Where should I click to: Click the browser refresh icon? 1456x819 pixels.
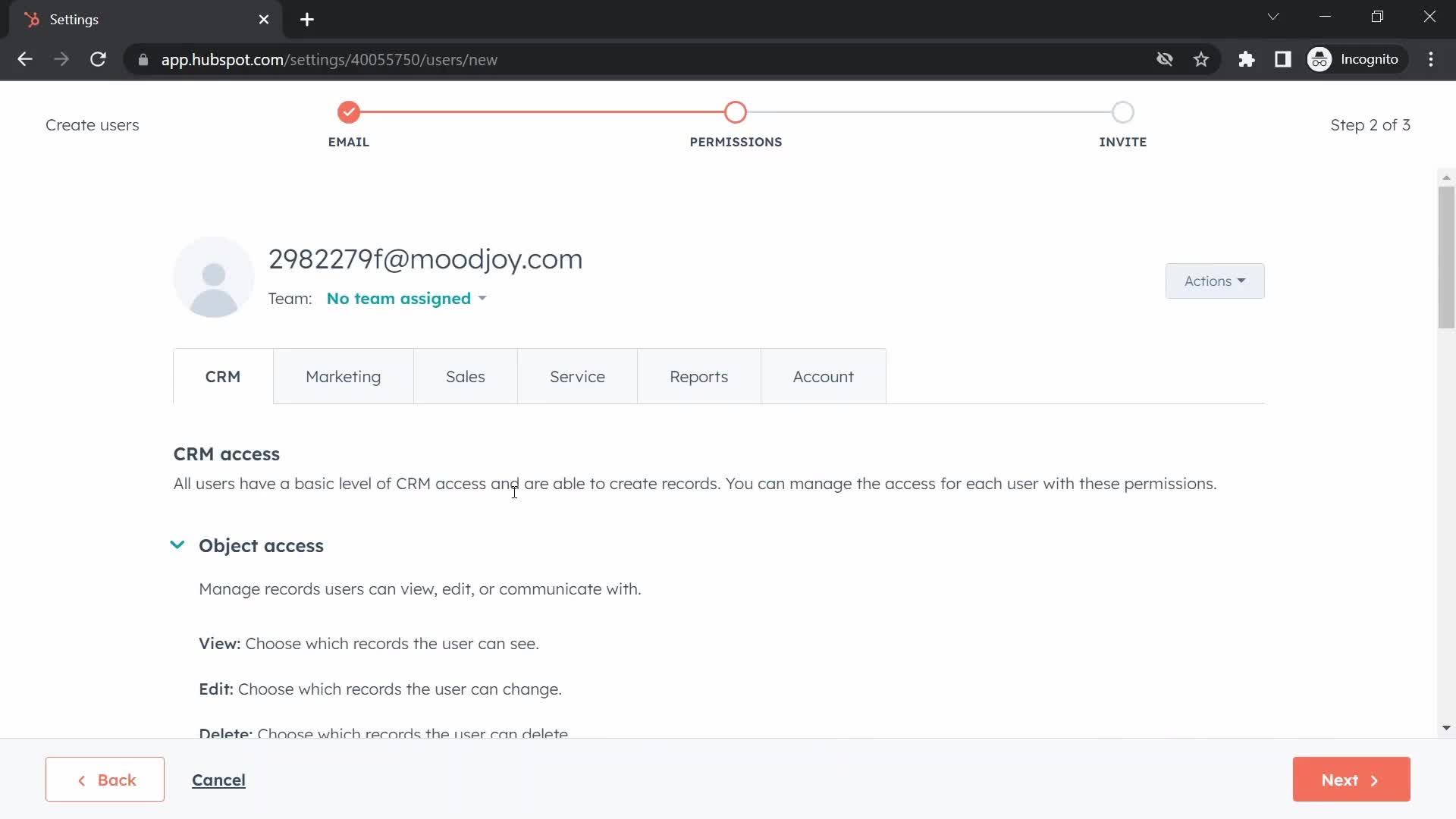click(x=98, y=60)
